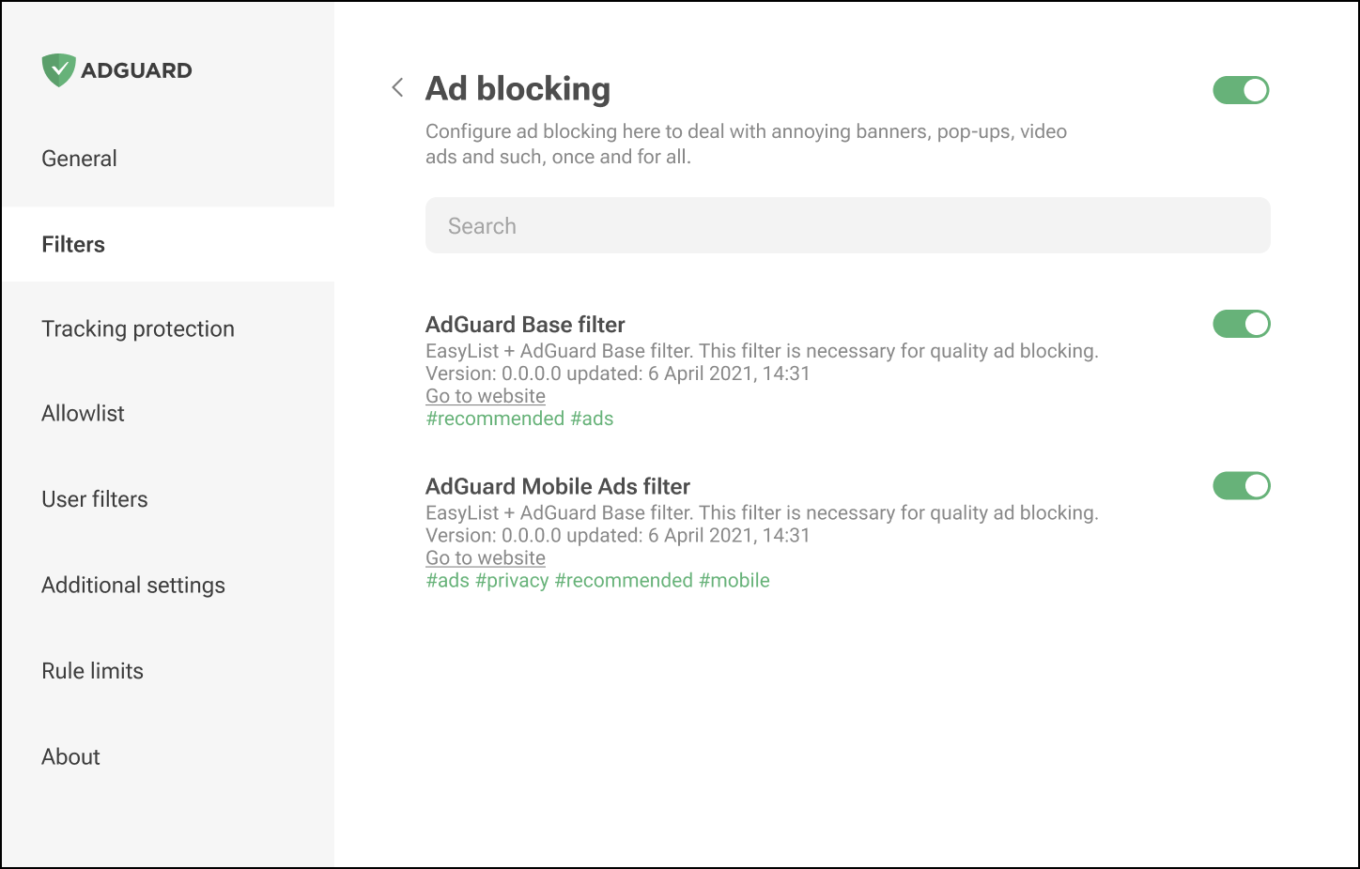Viewport: 1360px width, 869px height.
Task: Select Filters in the sidebar
Action: (73, 244)
